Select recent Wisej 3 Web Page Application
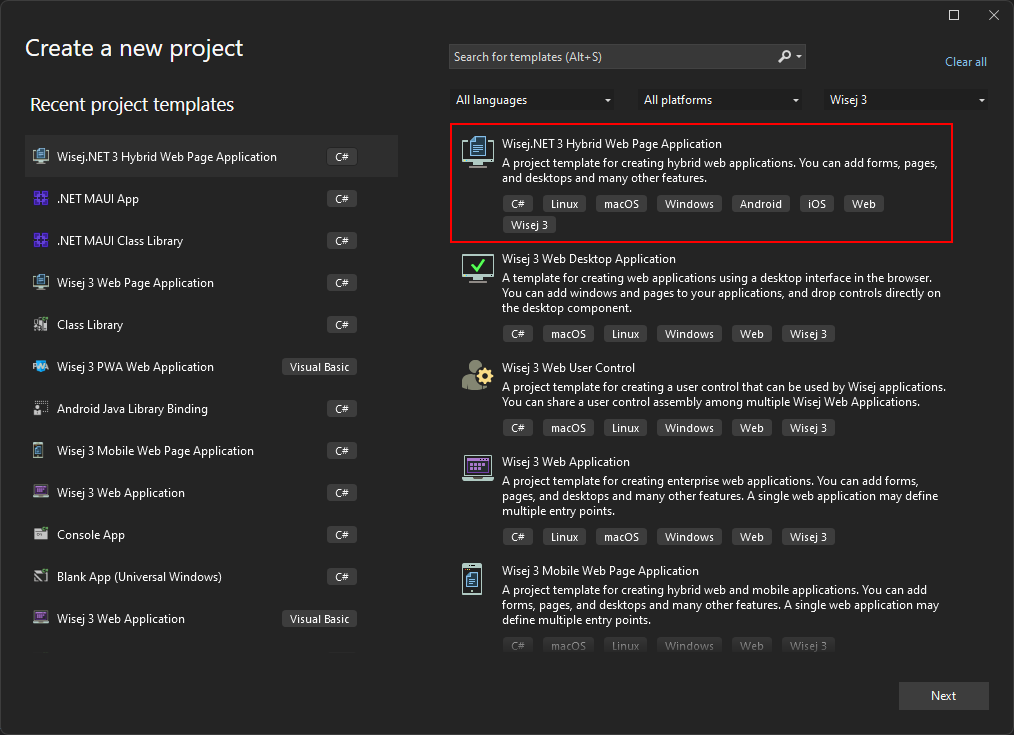This screenshot has height=735, width=1014. pyautogui.click(x=211, y=282)
